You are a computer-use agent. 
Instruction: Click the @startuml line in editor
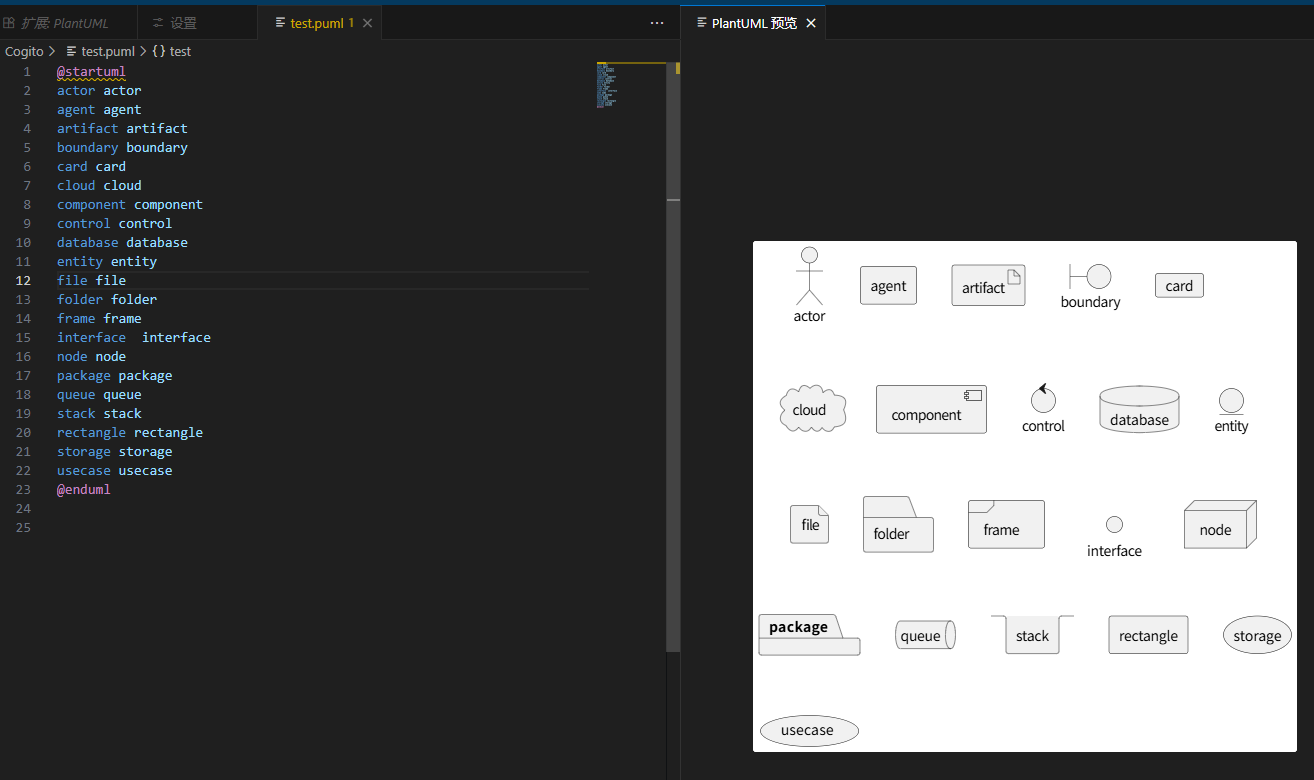(x=91, y=72)
